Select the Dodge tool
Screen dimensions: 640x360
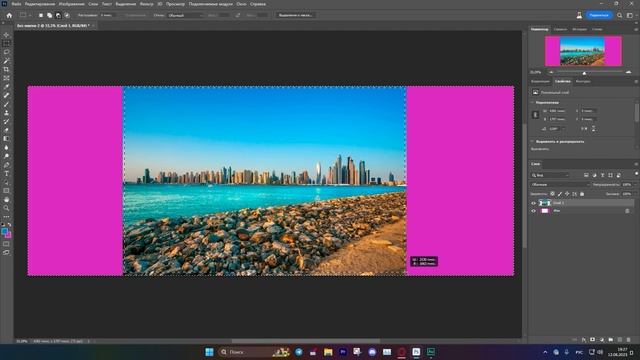(x=6, y=156)
